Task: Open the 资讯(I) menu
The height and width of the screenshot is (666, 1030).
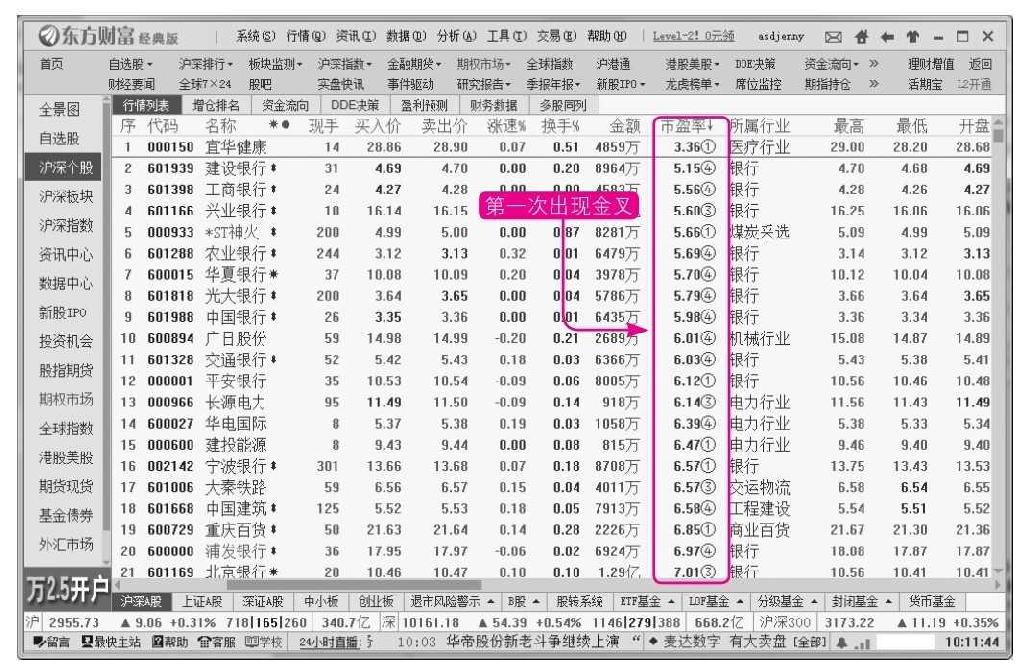Action: pos(355,36)
